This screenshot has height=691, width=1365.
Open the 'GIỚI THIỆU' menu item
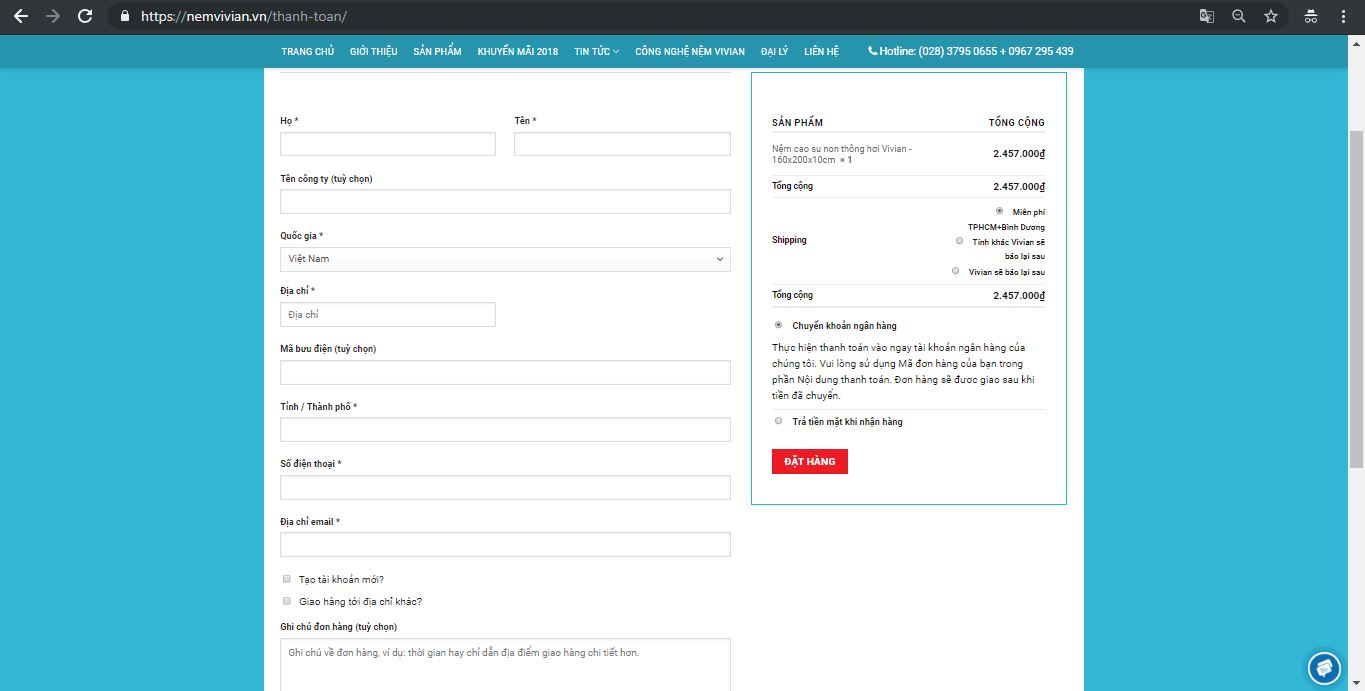coord(373,51)
